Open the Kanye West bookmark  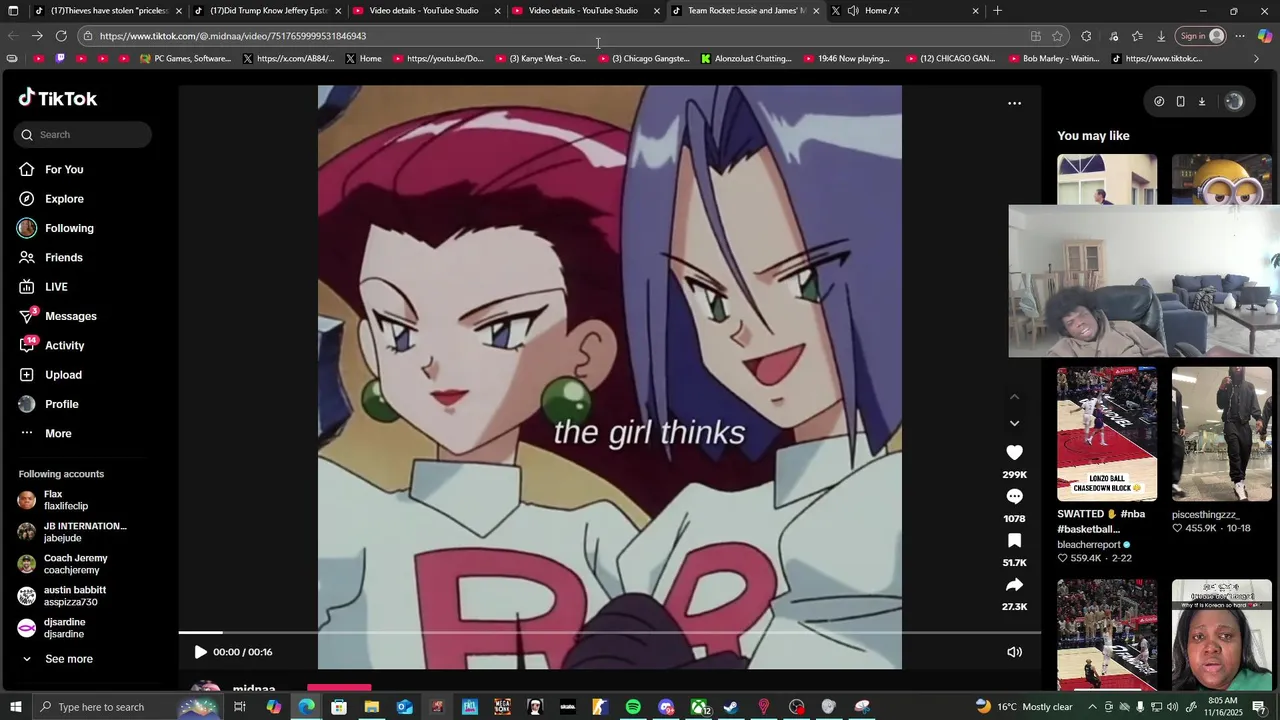click(x=541, y=59)
